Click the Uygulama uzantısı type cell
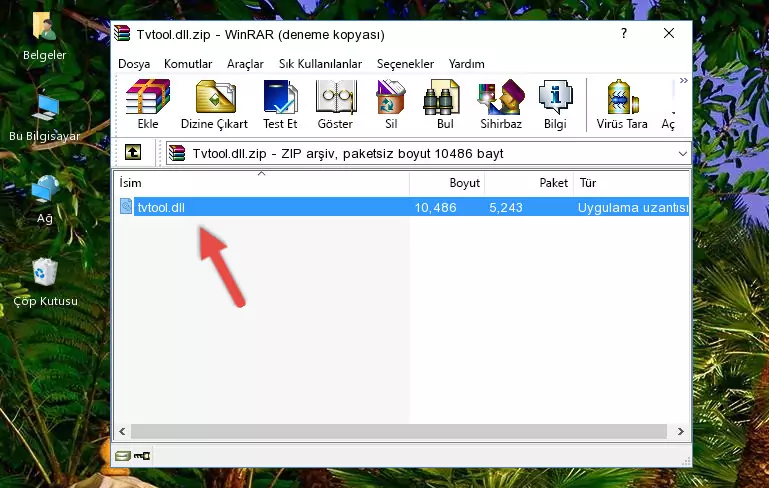 click(633, 207)
